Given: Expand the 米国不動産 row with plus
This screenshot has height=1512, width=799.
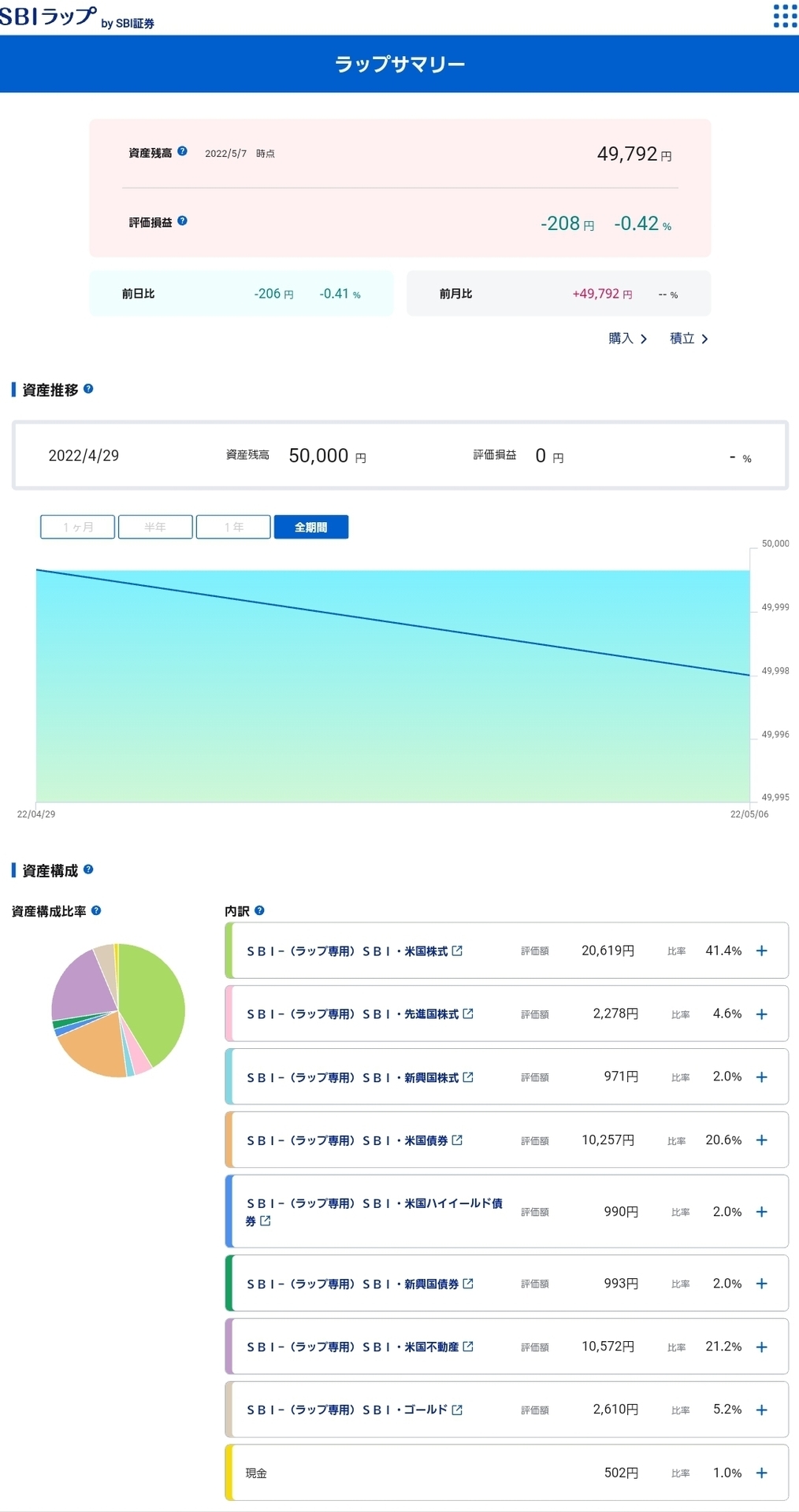Looking at the screenshot, I should pyautogui.click(x=762, y=1347).
